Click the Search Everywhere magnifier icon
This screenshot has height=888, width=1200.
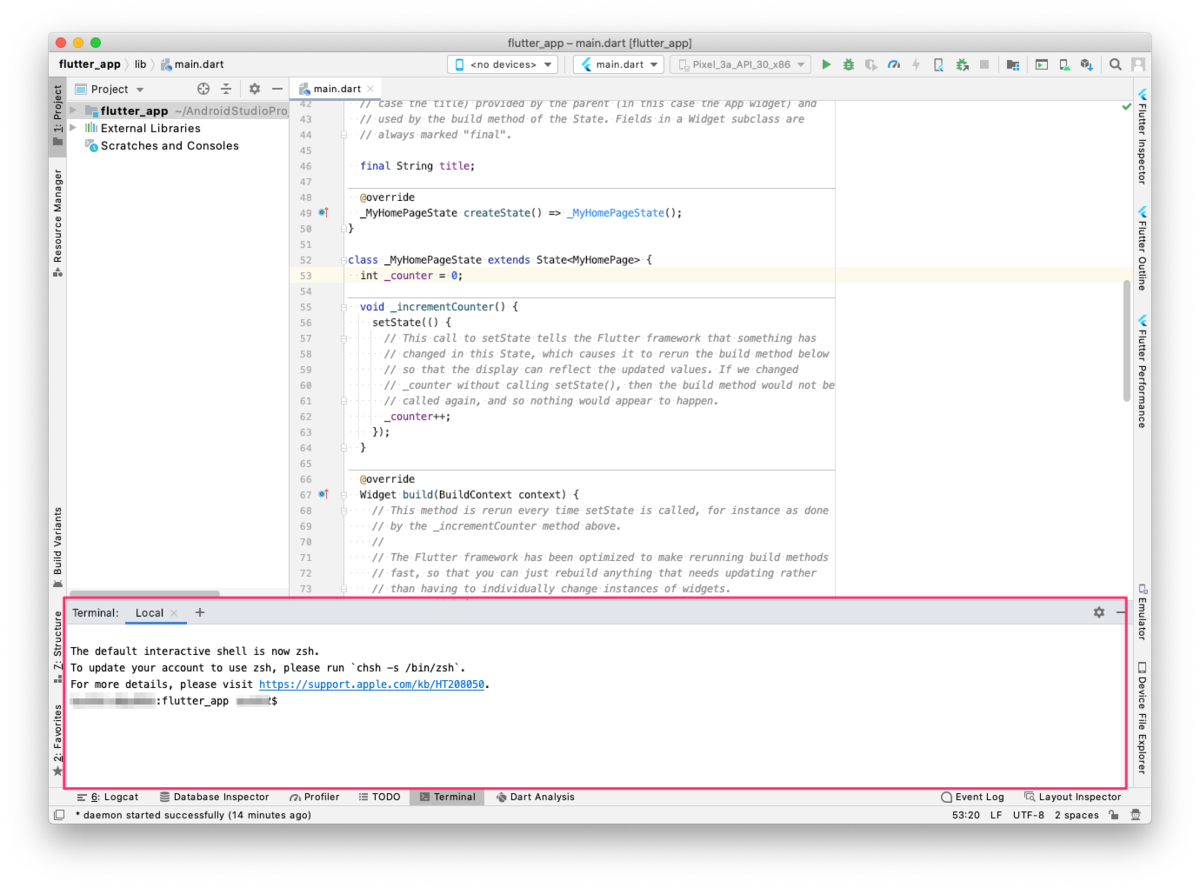tap(1115, 64)
